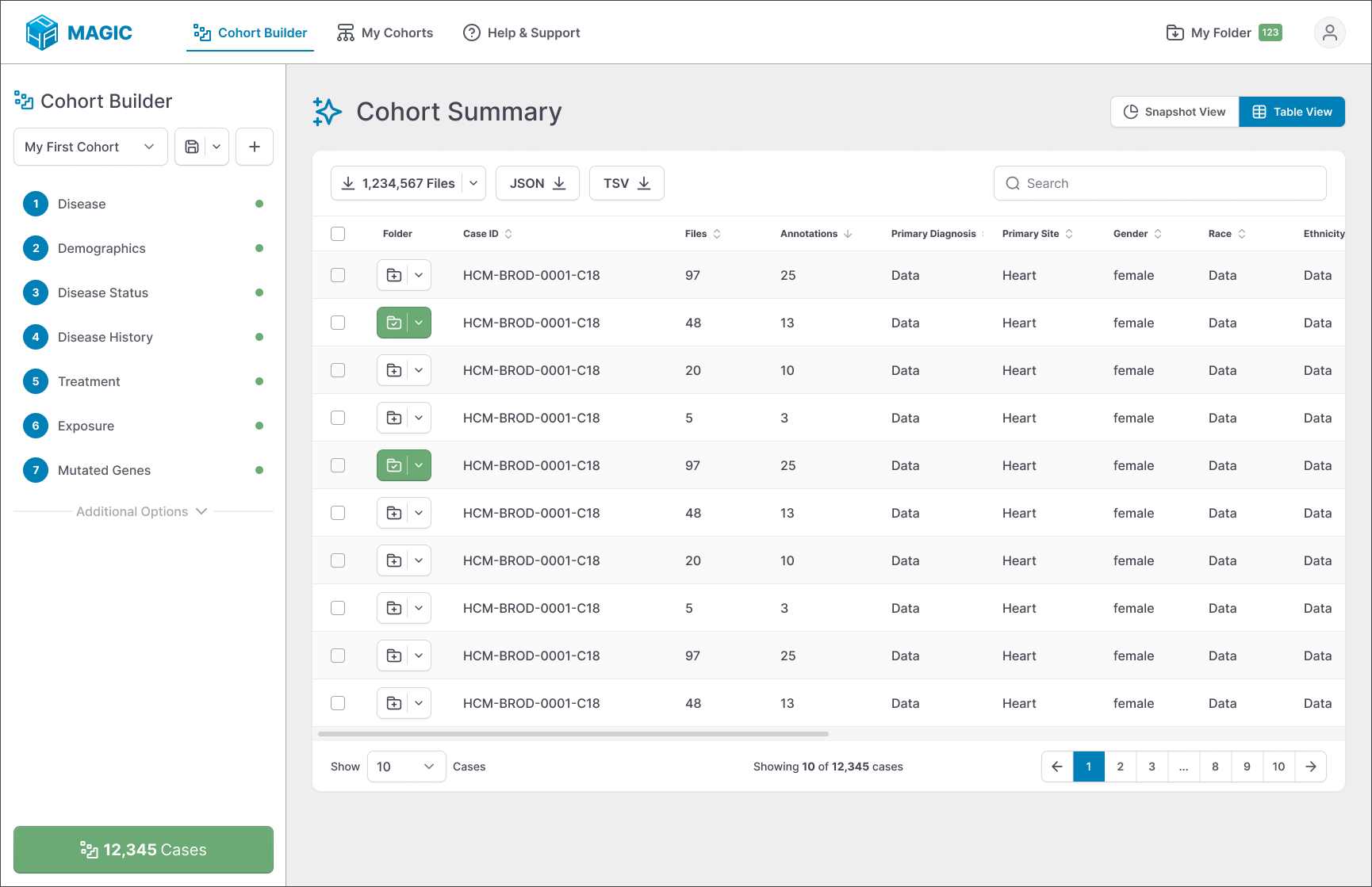
Task: Check the last table row checkbox
Action: (x=338, y=703)
